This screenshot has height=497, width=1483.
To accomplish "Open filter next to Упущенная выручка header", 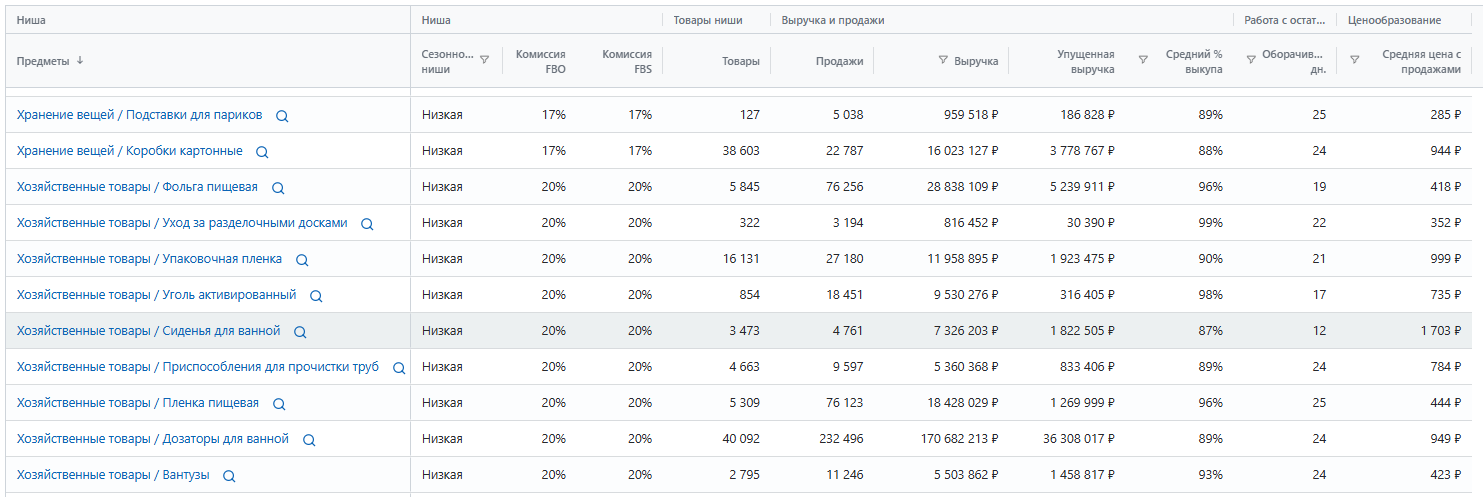I will point(1143,60).
